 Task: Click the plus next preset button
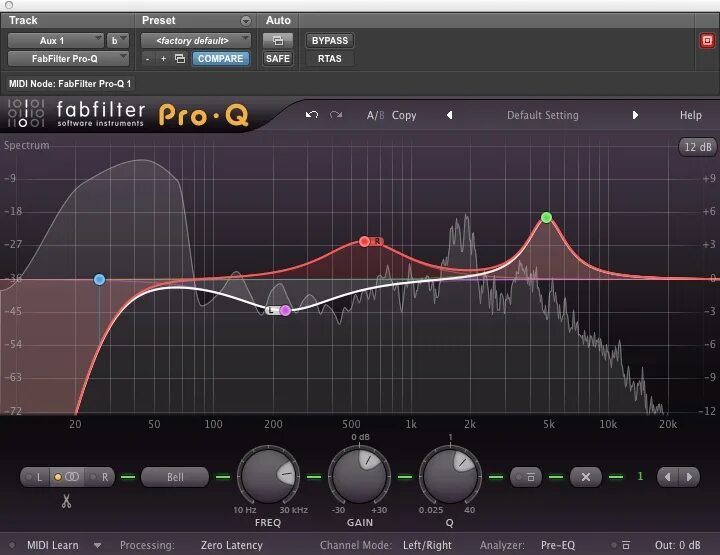point(163,59)
